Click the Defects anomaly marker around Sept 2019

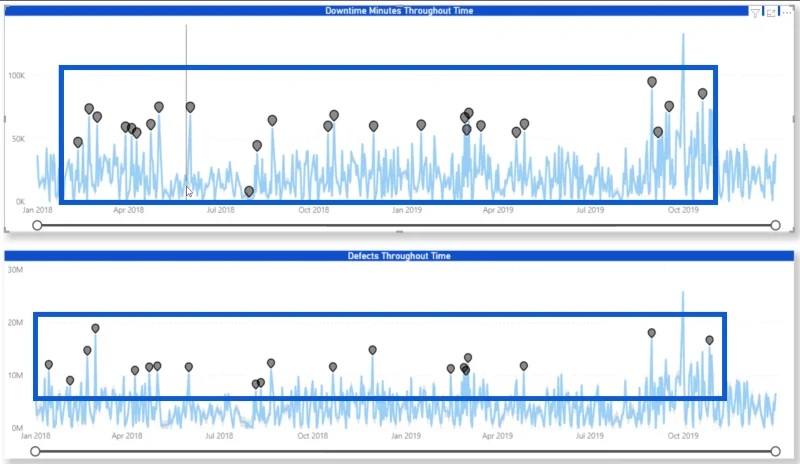pyautogui.click(x=652, y=333)
